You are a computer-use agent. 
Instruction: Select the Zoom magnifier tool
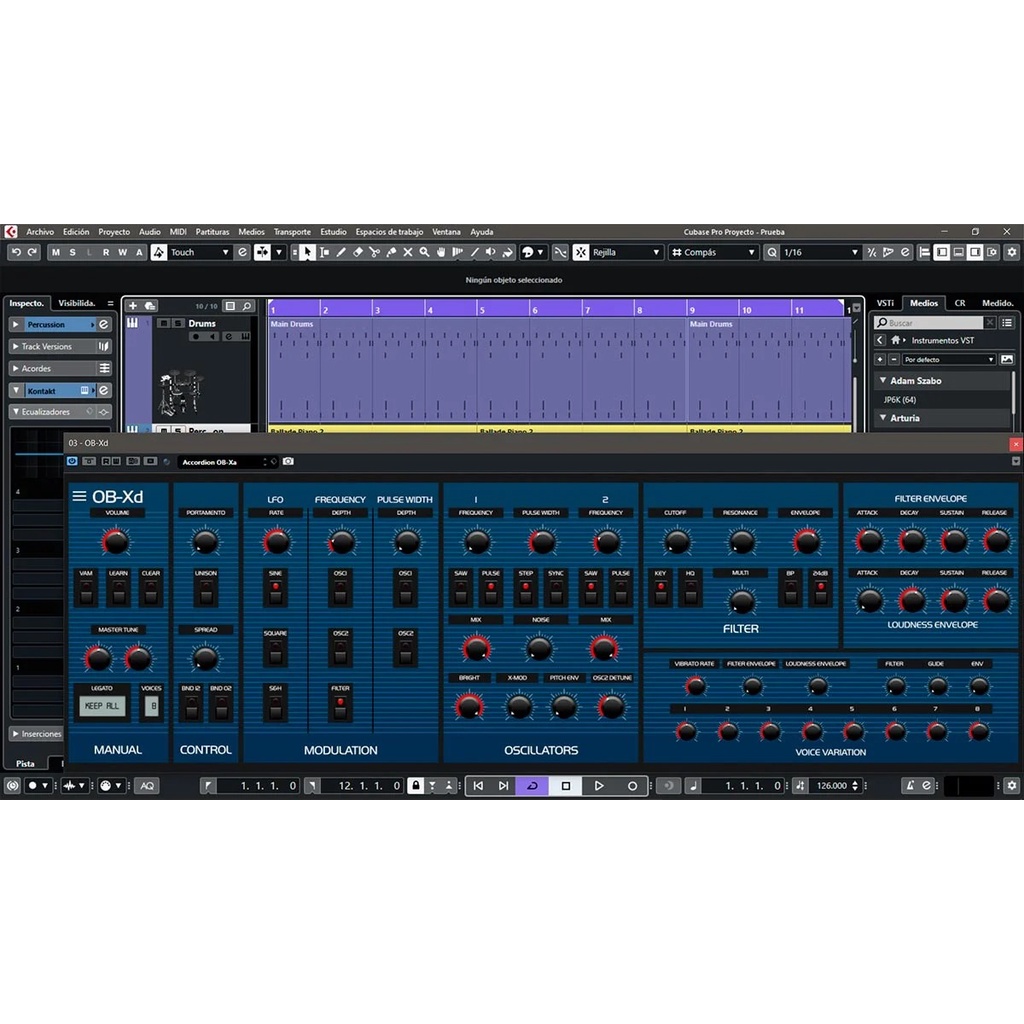[x=424, y=252]
